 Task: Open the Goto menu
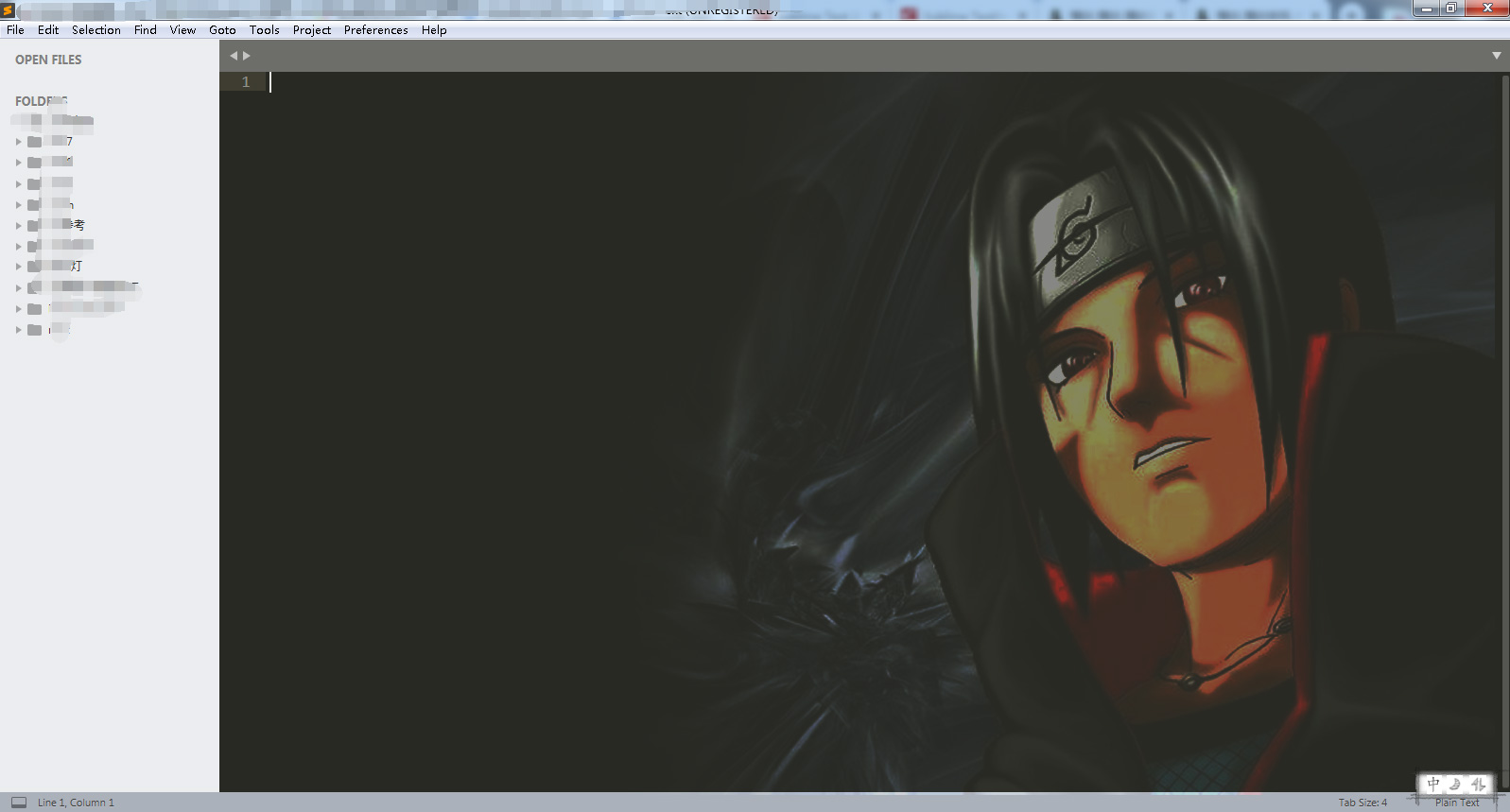222,30
